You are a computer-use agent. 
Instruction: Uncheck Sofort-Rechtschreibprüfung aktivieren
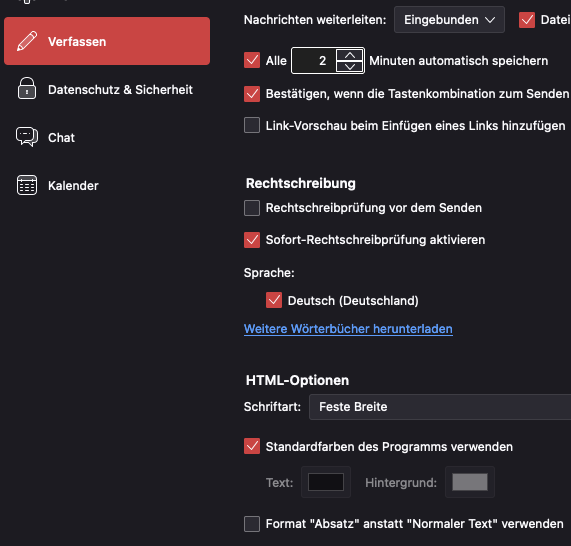pyautogui.click(x=252, y=240)
